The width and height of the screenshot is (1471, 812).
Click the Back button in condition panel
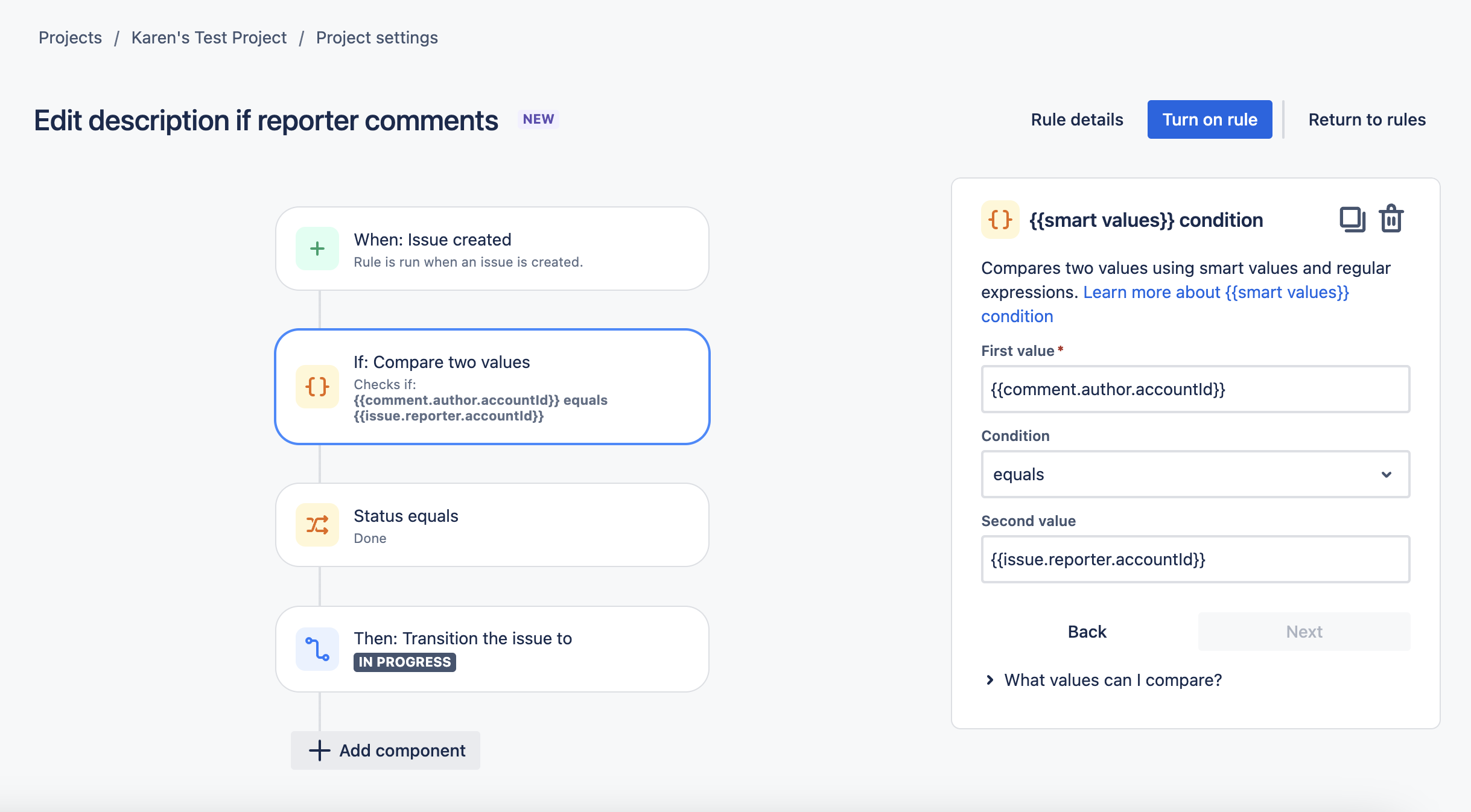1086,631
